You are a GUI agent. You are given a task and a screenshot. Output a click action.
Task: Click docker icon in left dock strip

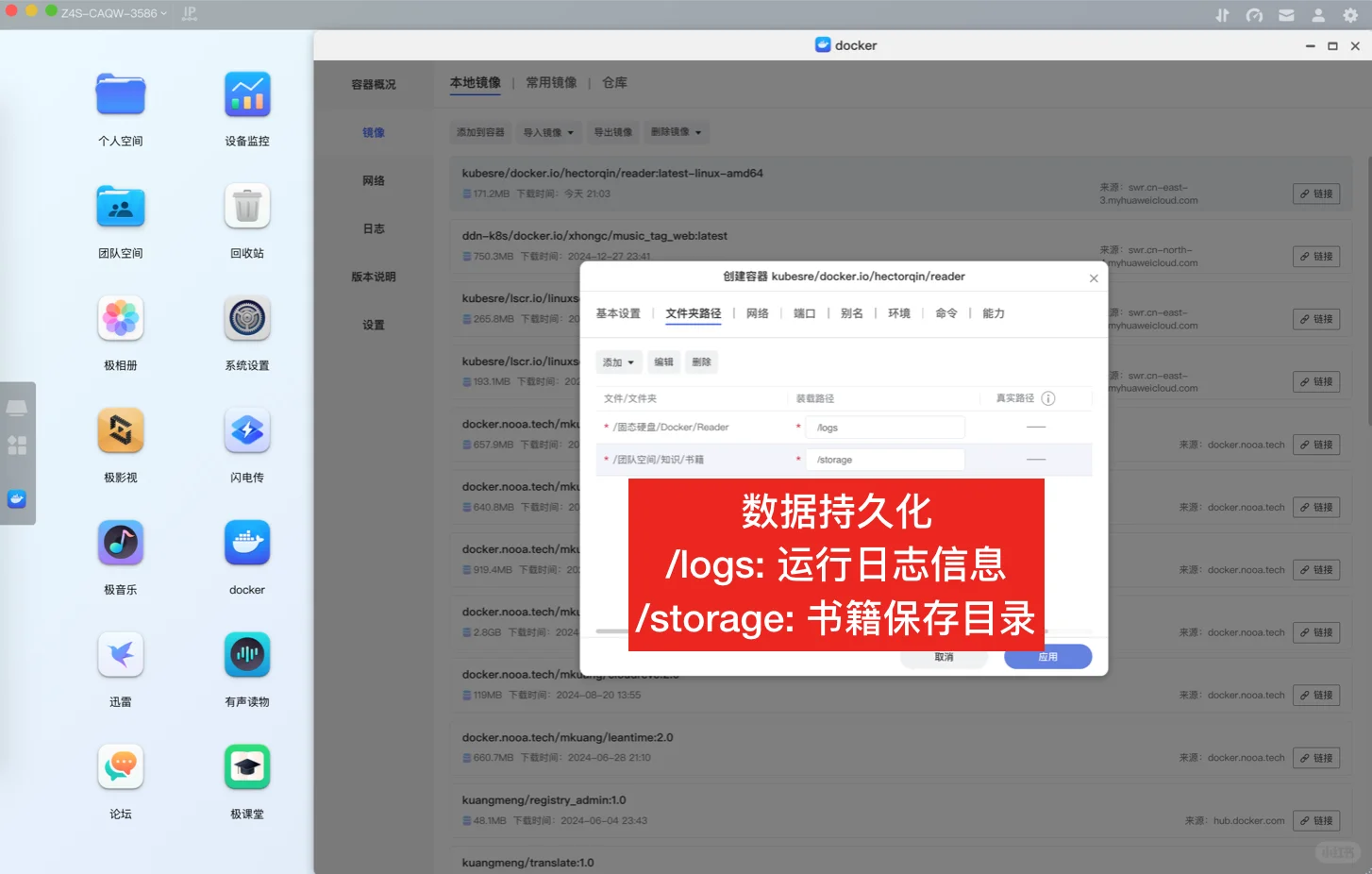click(17, 499)
